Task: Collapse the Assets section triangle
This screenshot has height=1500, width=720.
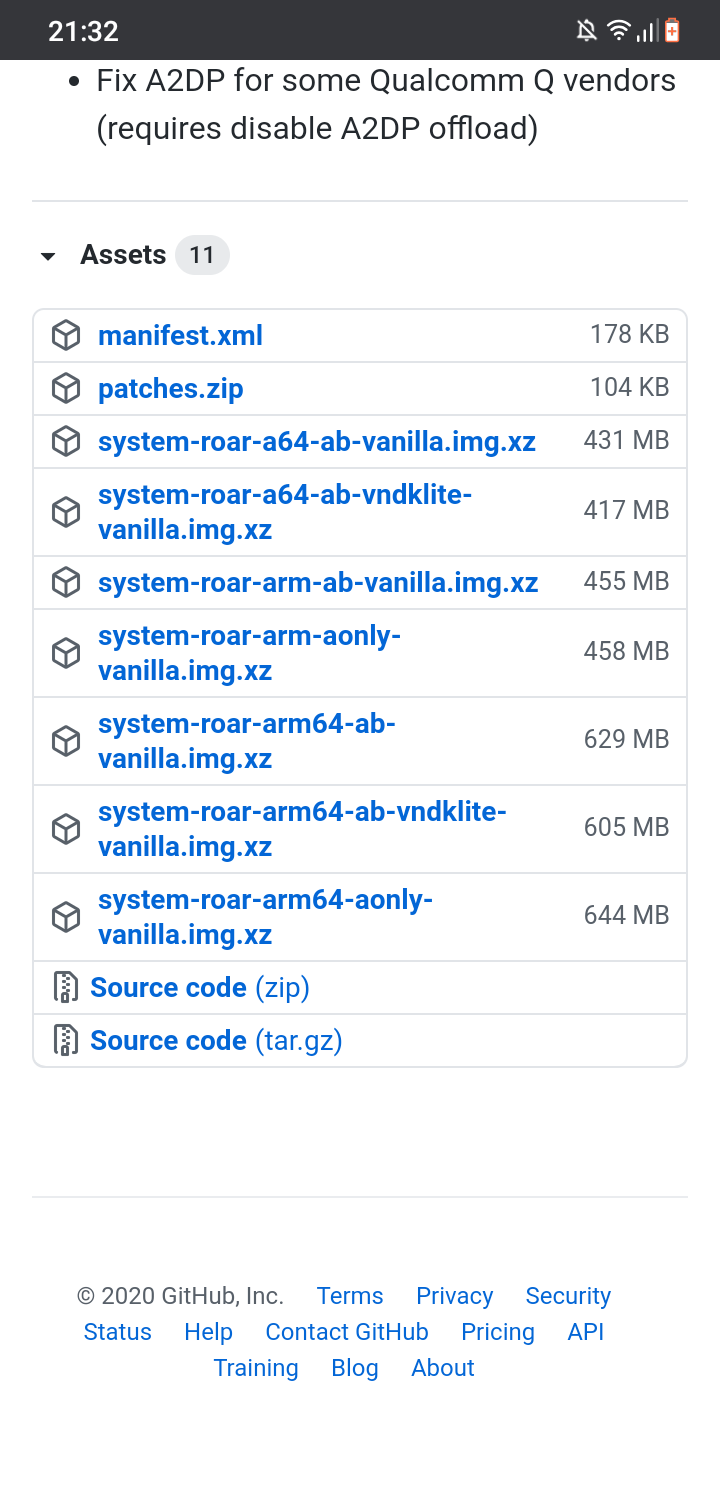Action: tap(48, 257)
